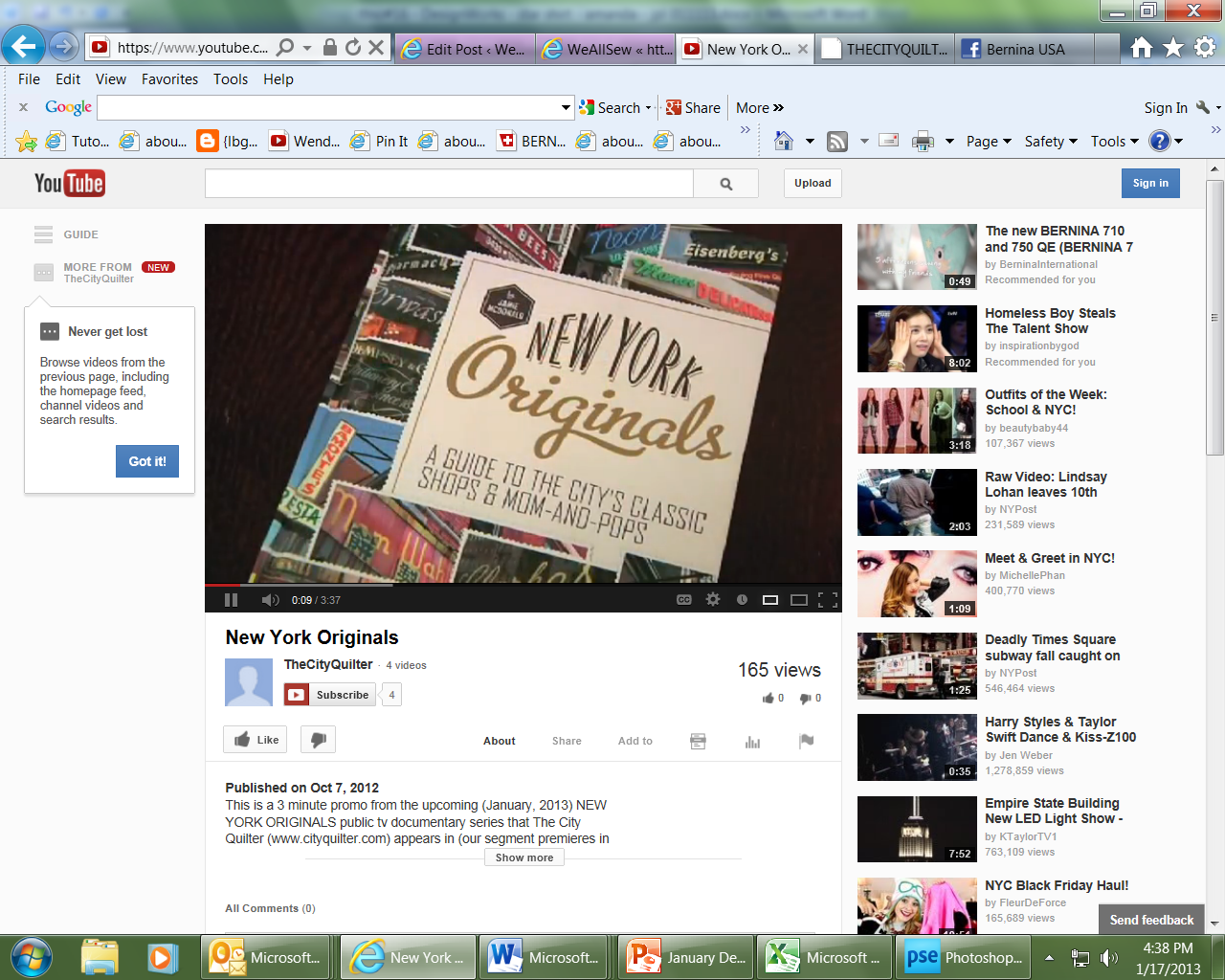
Task: Open the Safety dropdown in command bar
Action: pos(1050,142)
